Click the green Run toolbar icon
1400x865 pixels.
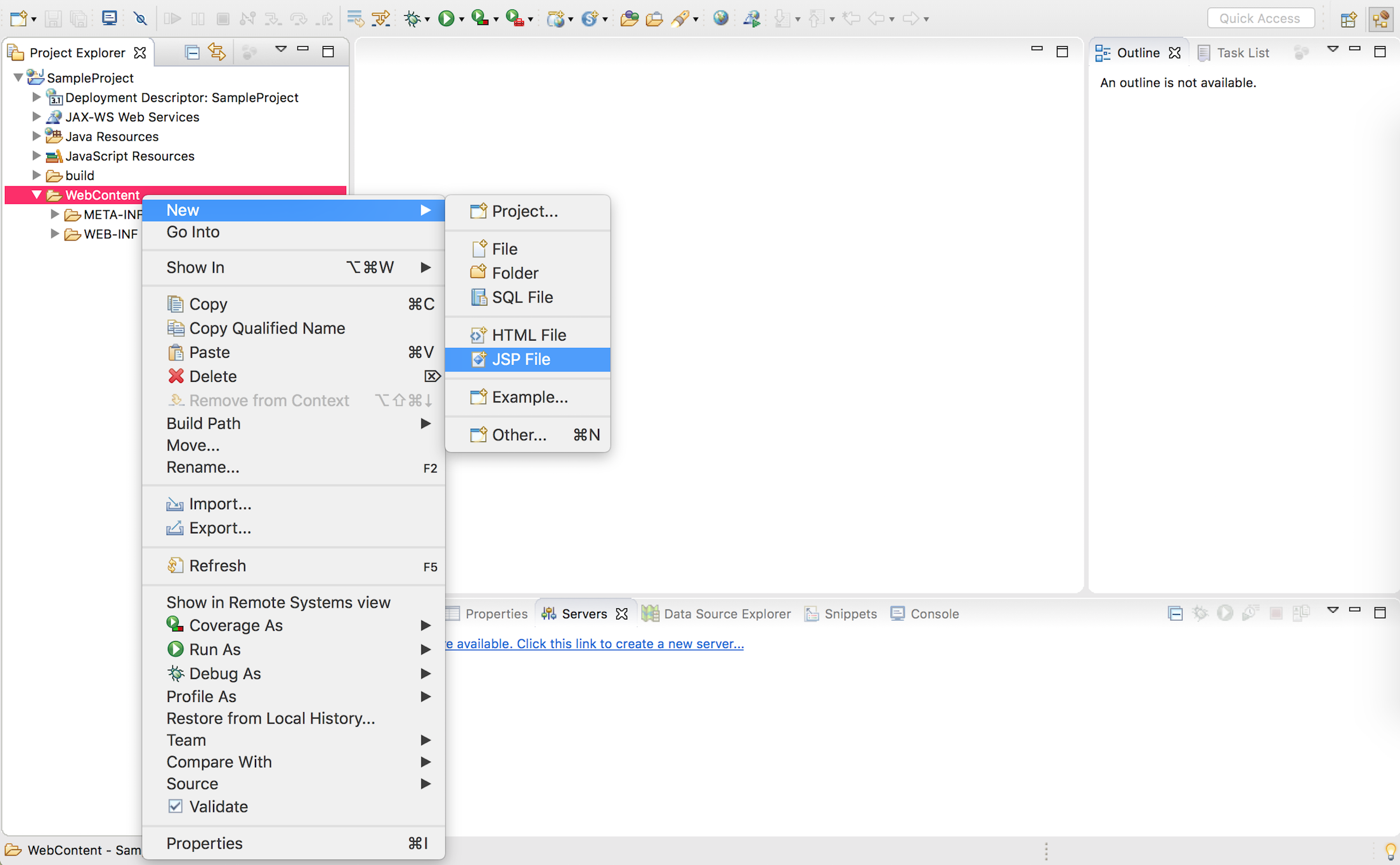pos(446,18)
